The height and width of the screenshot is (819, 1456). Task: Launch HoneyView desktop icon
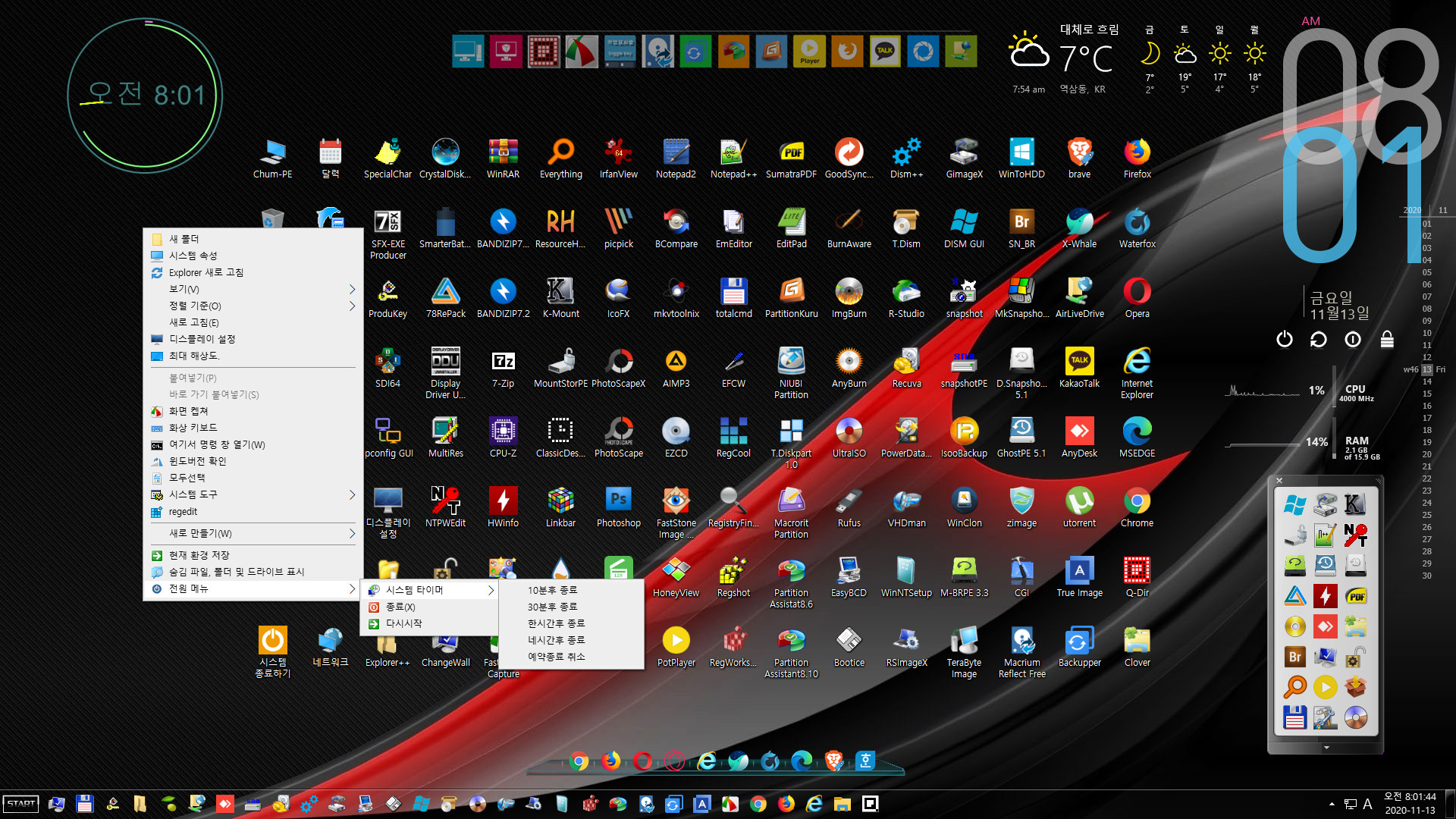(x=676, y=577)
